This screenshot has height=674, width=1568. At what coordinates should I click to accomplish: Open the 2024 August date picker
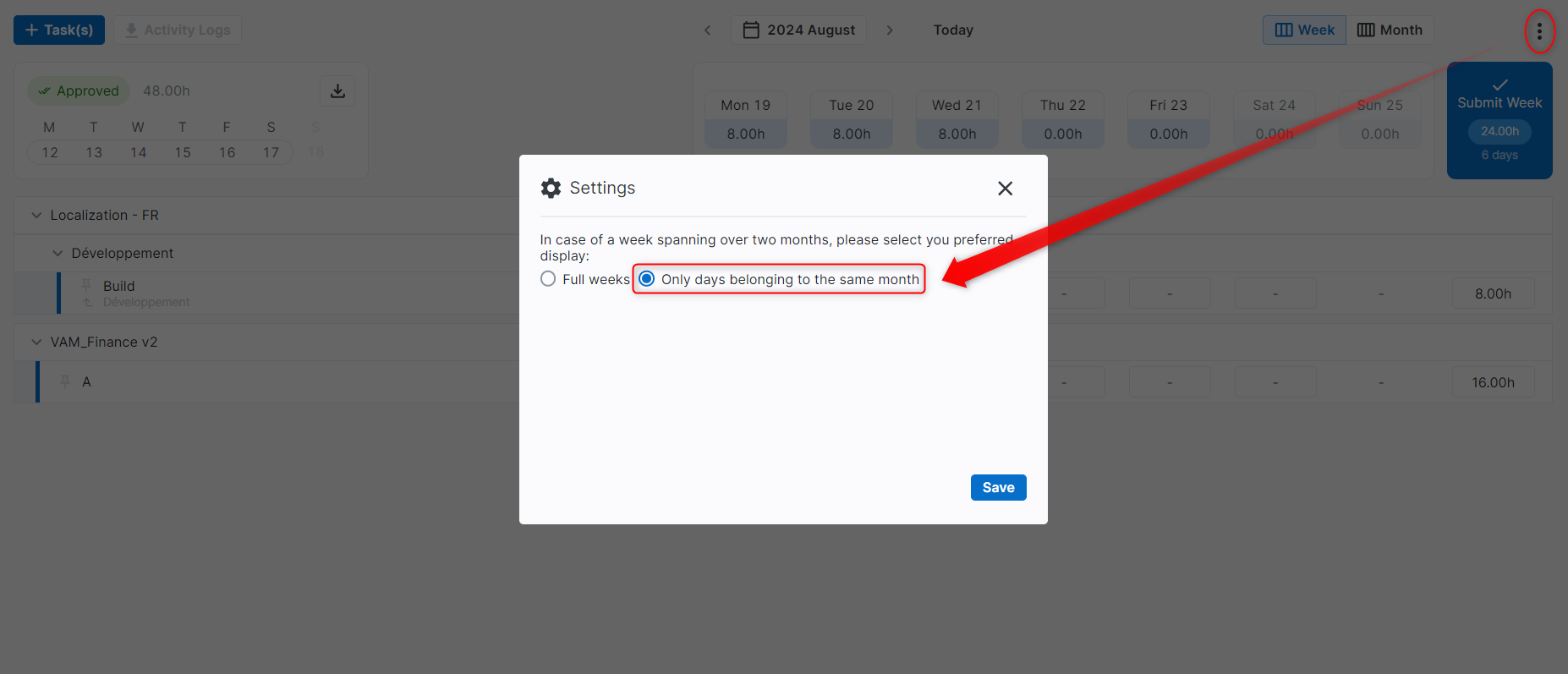click(798, 30)
